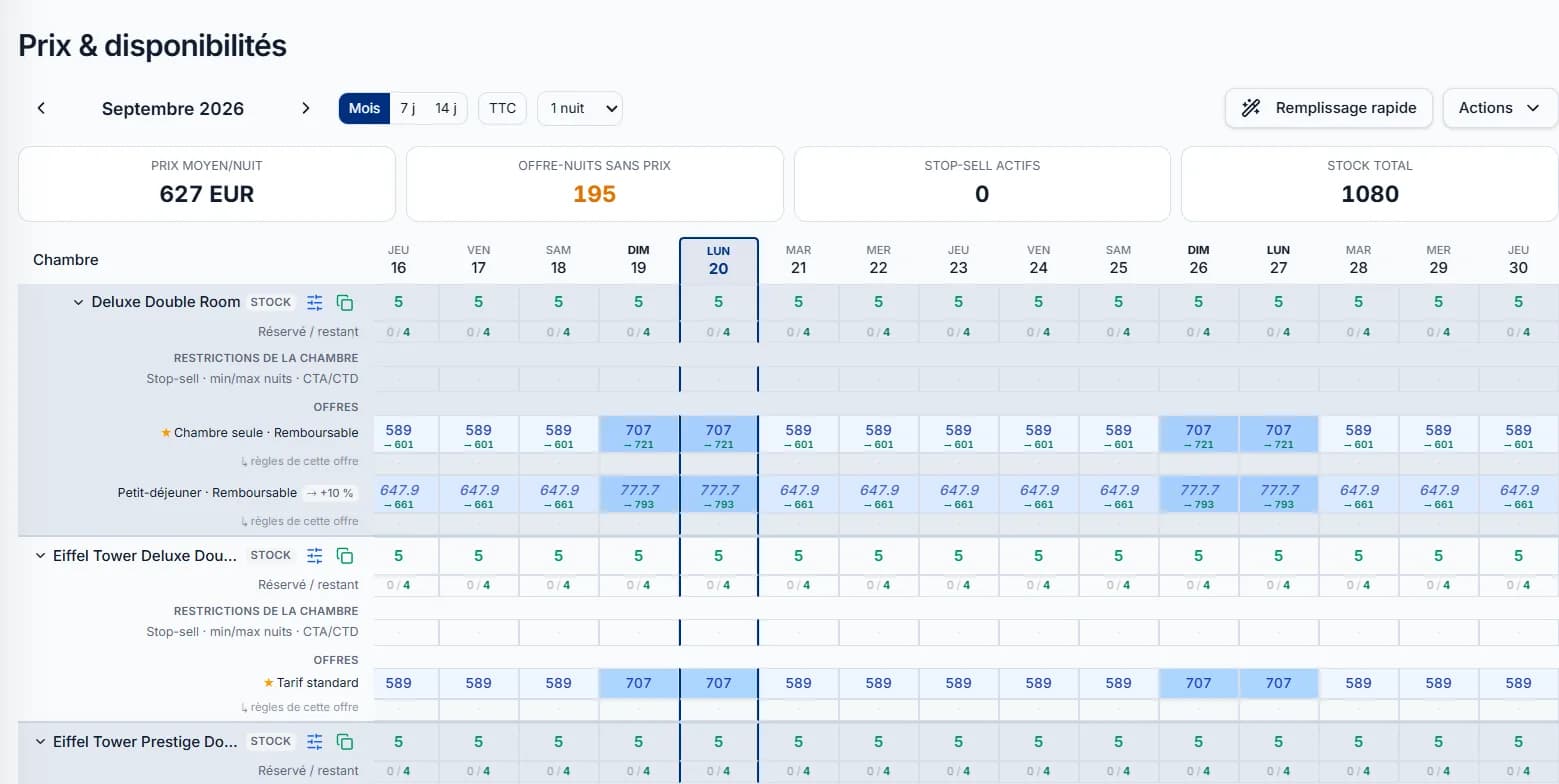This screenshot has width=1559, height=784.
Task: Switch to the 14 j view
Action: (446, 108)
